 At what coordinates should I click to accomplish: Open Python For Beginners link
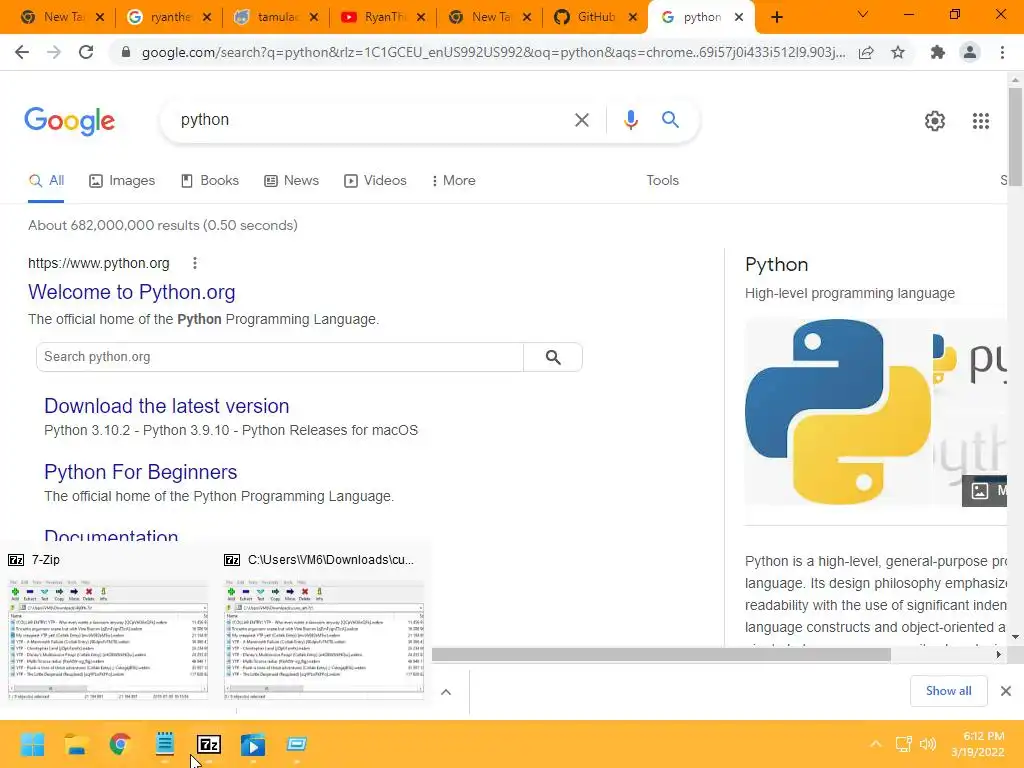[x=140, y=472]
